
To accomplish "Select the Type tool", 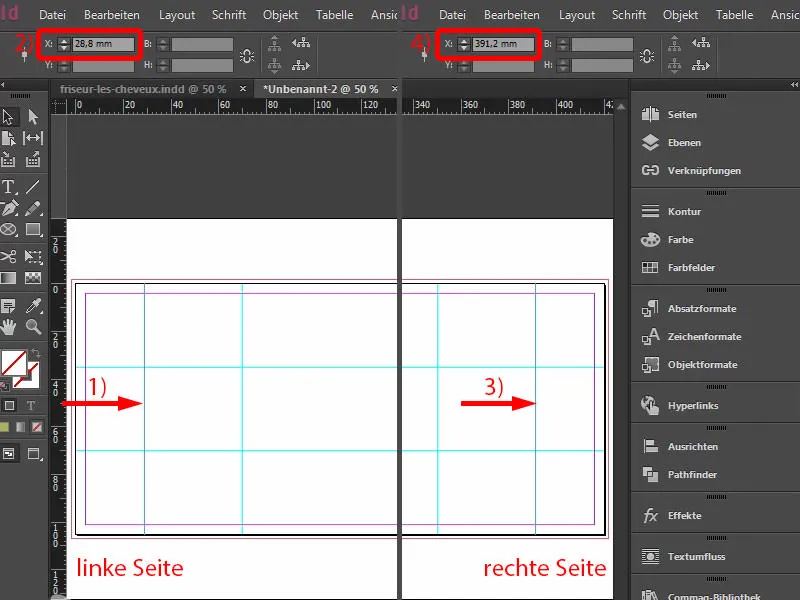I will 8,187.
